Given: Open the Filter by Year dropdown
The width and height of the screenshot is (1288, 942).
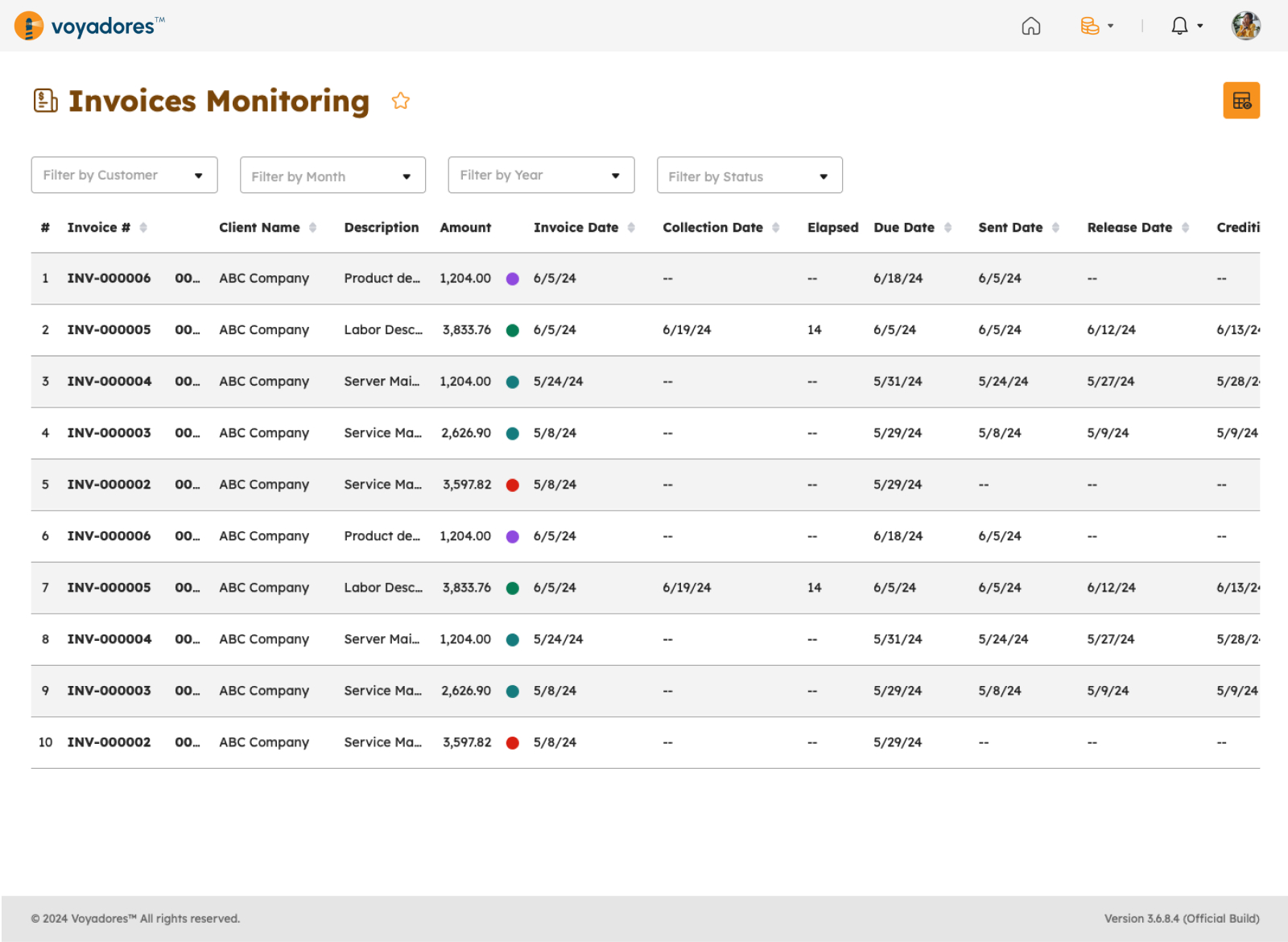Looking at the screenshot, I should click(541, 175).
